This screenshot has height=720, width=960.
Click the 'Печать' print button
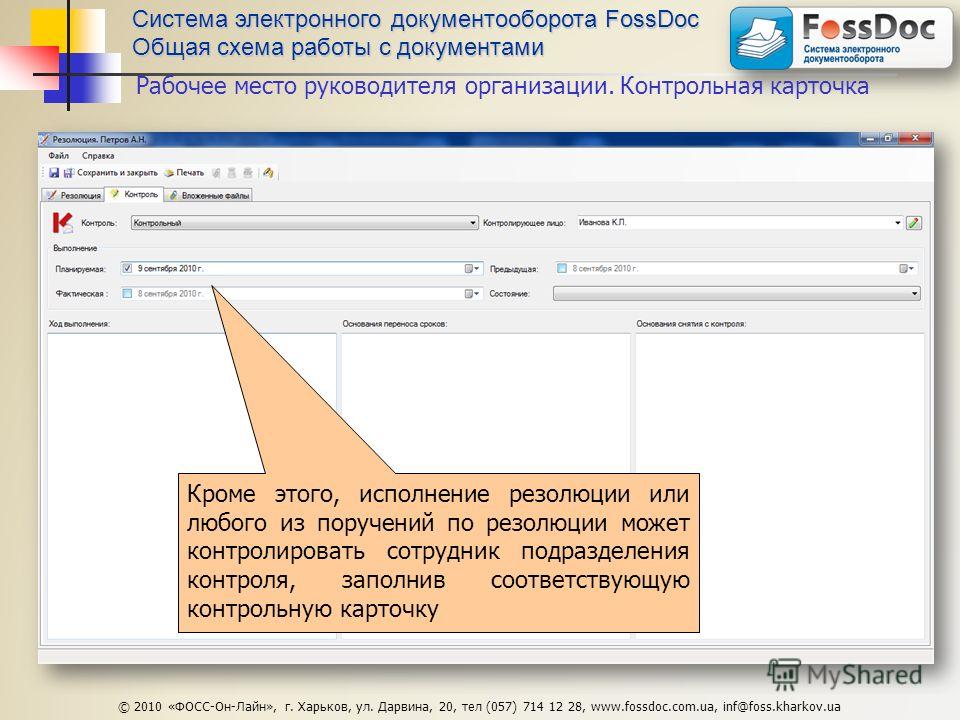coord(184,173)
